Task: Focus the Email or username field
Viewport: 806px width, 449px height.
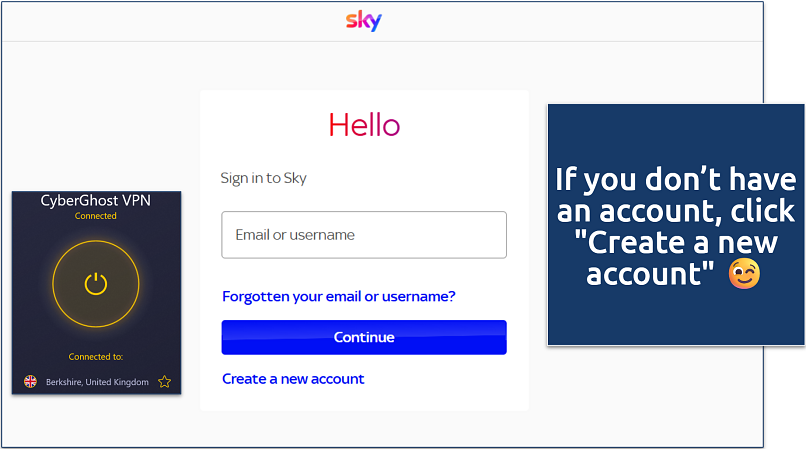Action: pos(364,235)
